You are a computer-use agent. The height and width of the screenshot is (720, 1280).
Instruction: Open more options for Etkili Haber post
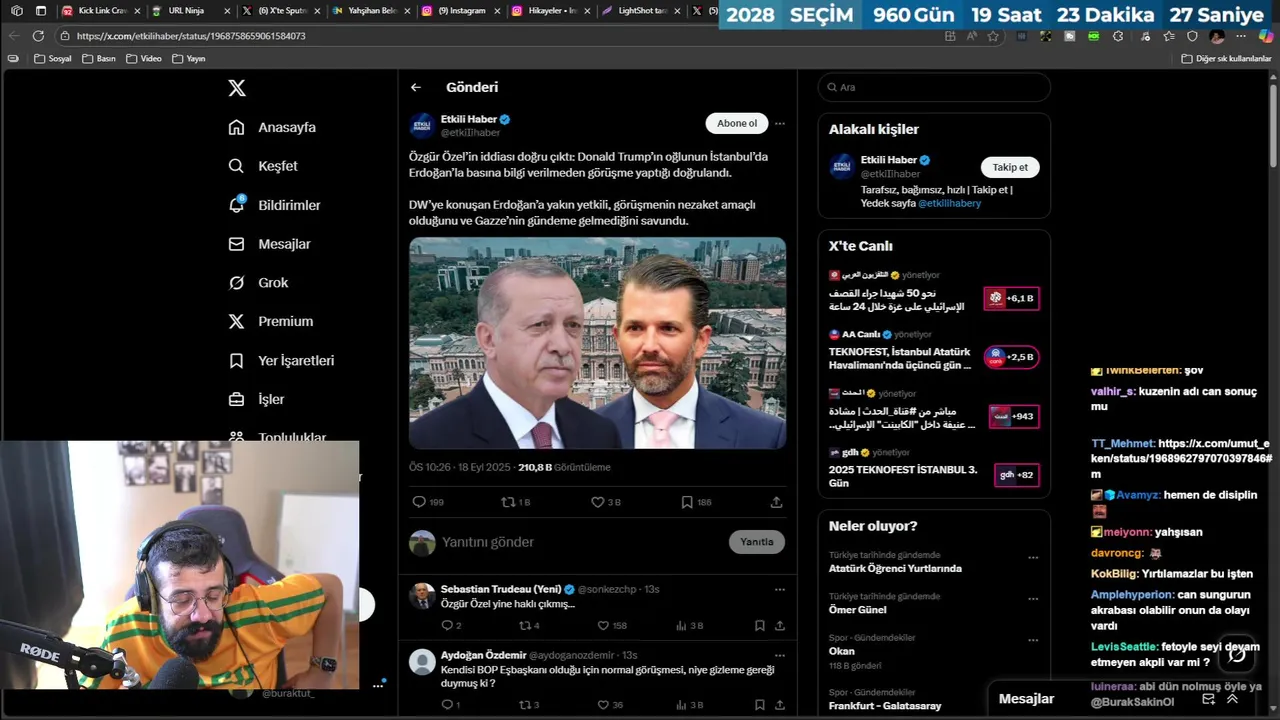click(x=780, y=123)
